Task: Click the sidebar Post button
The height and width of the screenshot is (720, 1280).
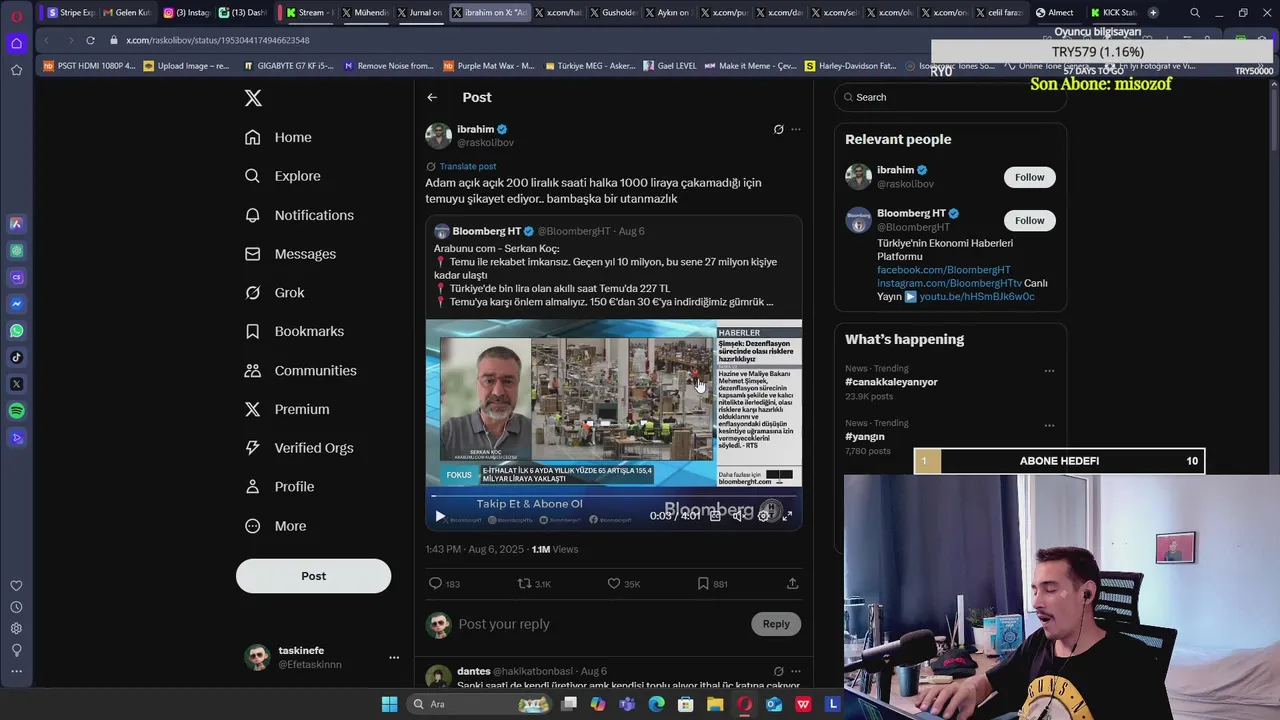Action: click(313, 576)
